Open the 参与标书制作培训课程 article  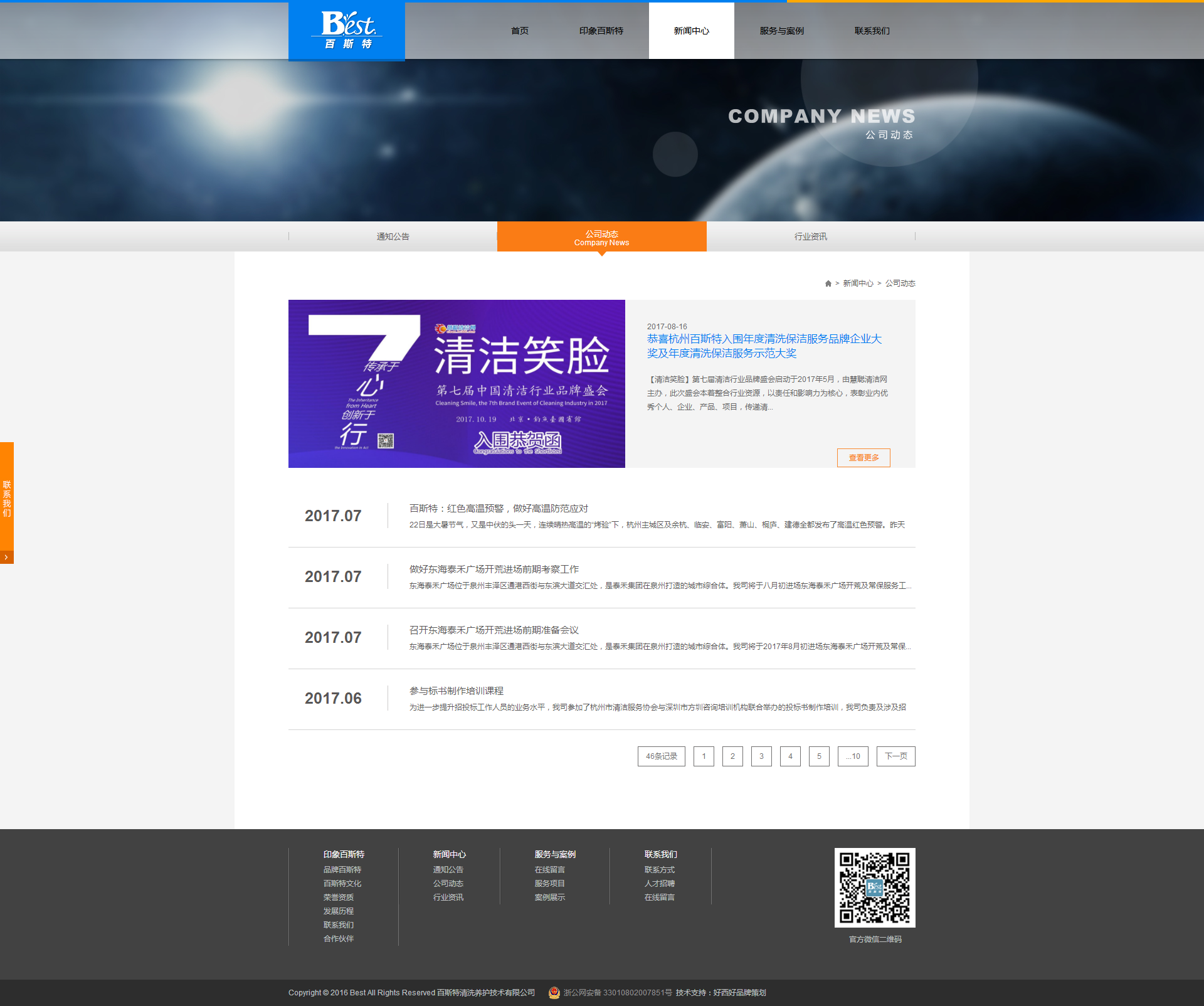pyautogui.click(x=457, y=691)
